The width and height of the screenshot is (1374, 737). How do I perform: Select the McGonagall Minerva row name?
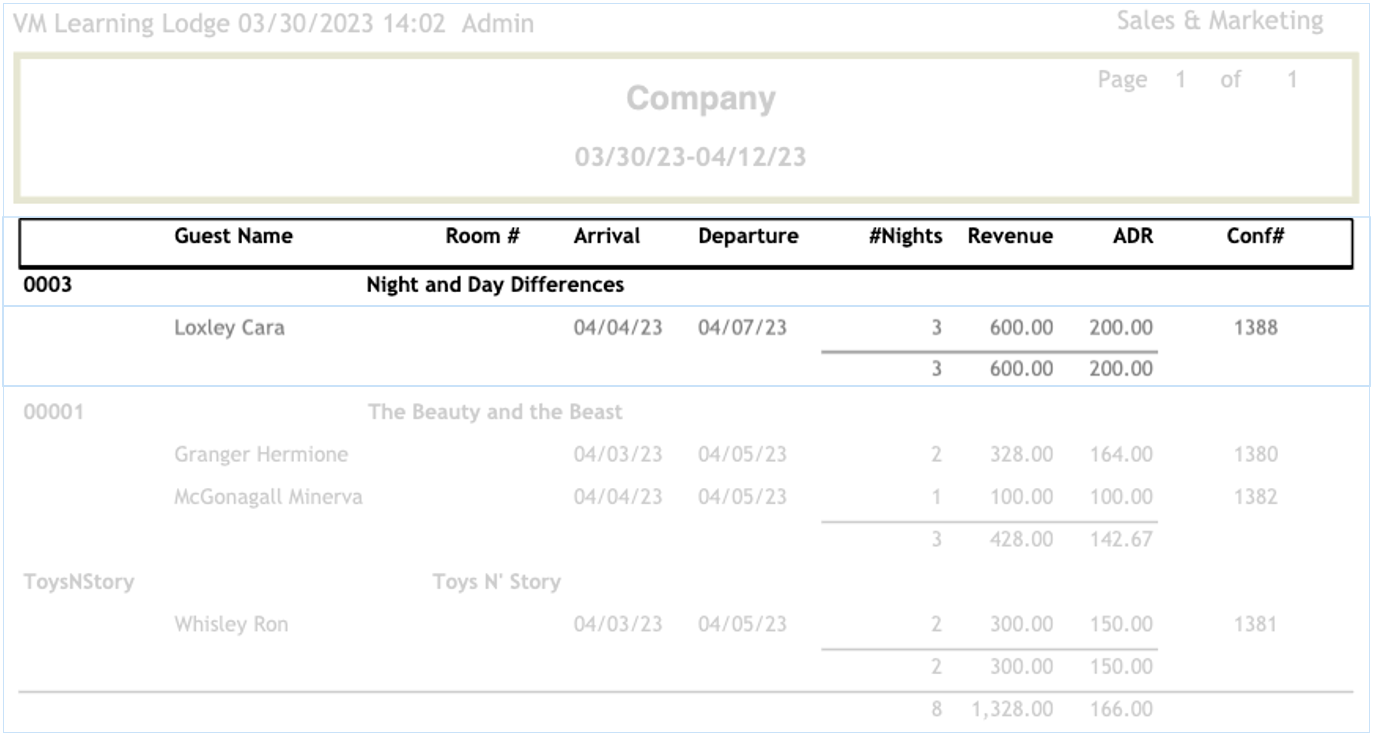(268, 497)
